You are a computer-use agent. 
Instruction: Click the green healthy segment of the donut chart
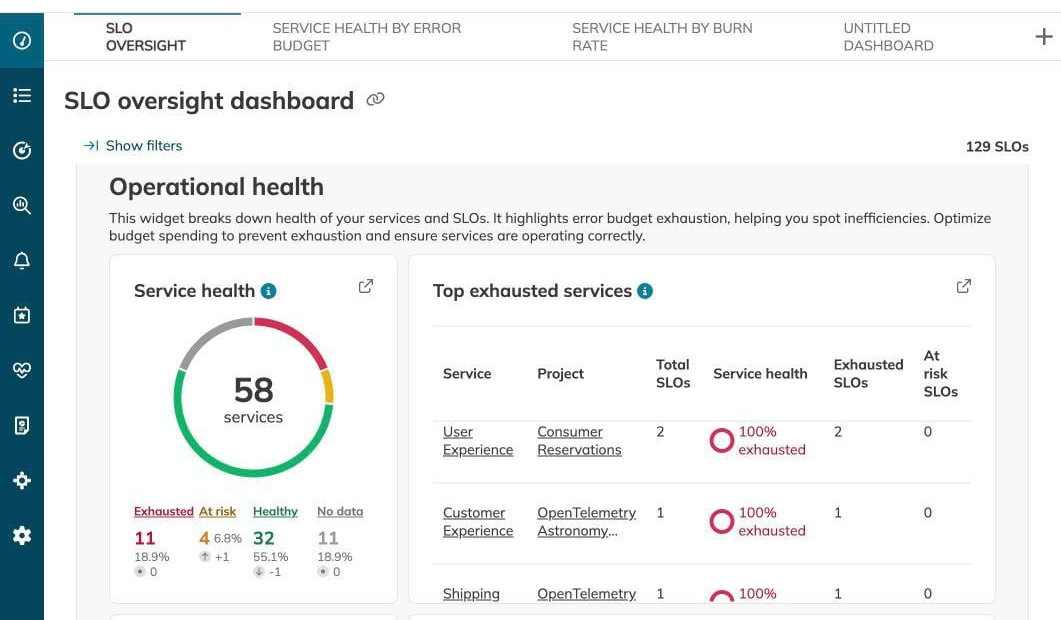(x=253, y=469)
